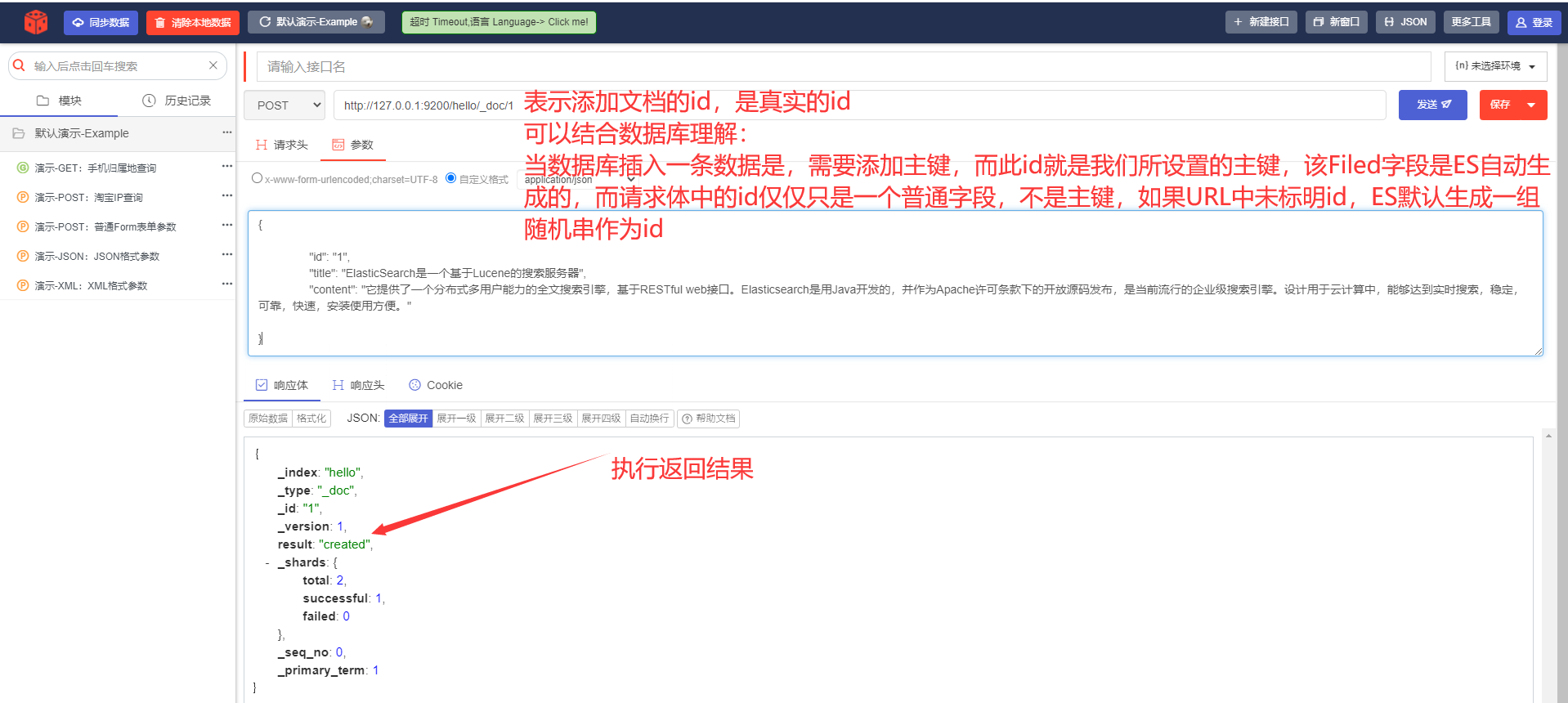Click the "created" result value
Viewport: 1568px width, 703px height.
(x=344, y=544)
